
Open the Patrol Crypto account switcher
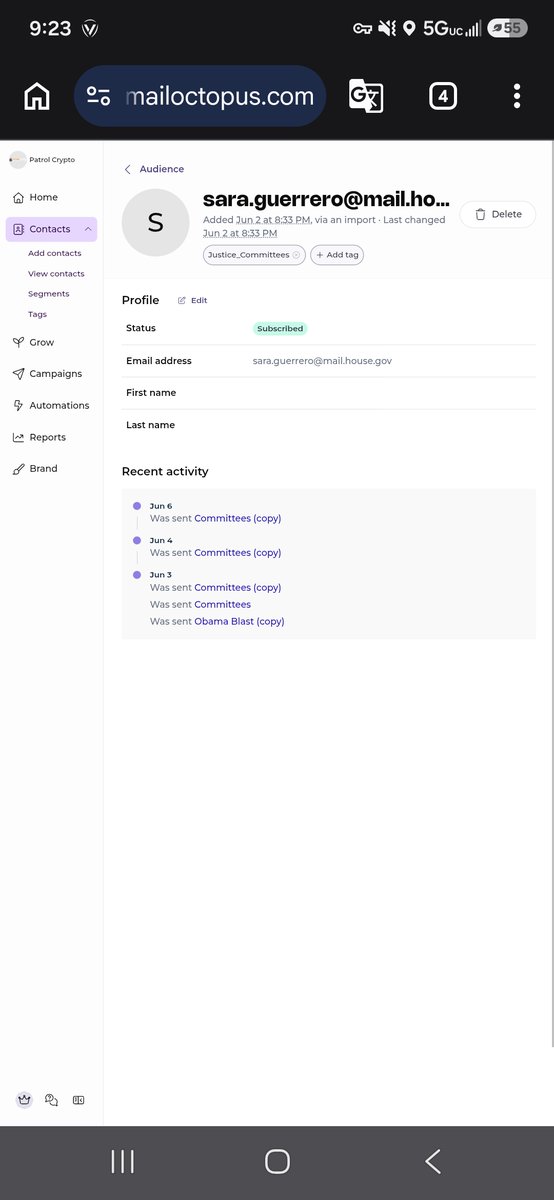[42, 160]
